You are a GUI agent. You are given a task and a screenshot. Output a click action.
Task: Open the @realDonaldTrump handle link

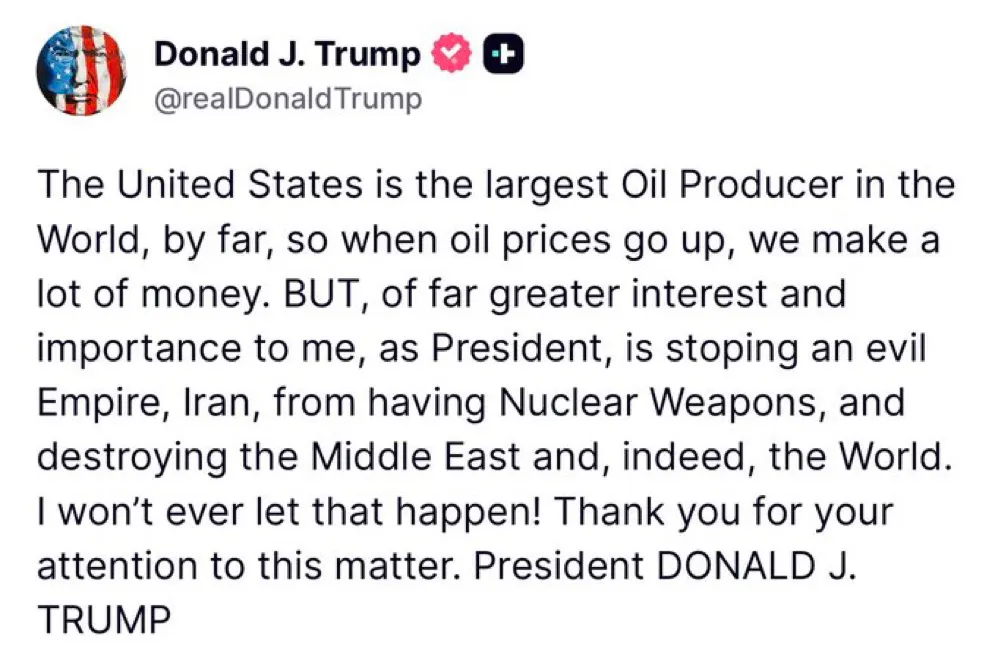tap(288, 99)
